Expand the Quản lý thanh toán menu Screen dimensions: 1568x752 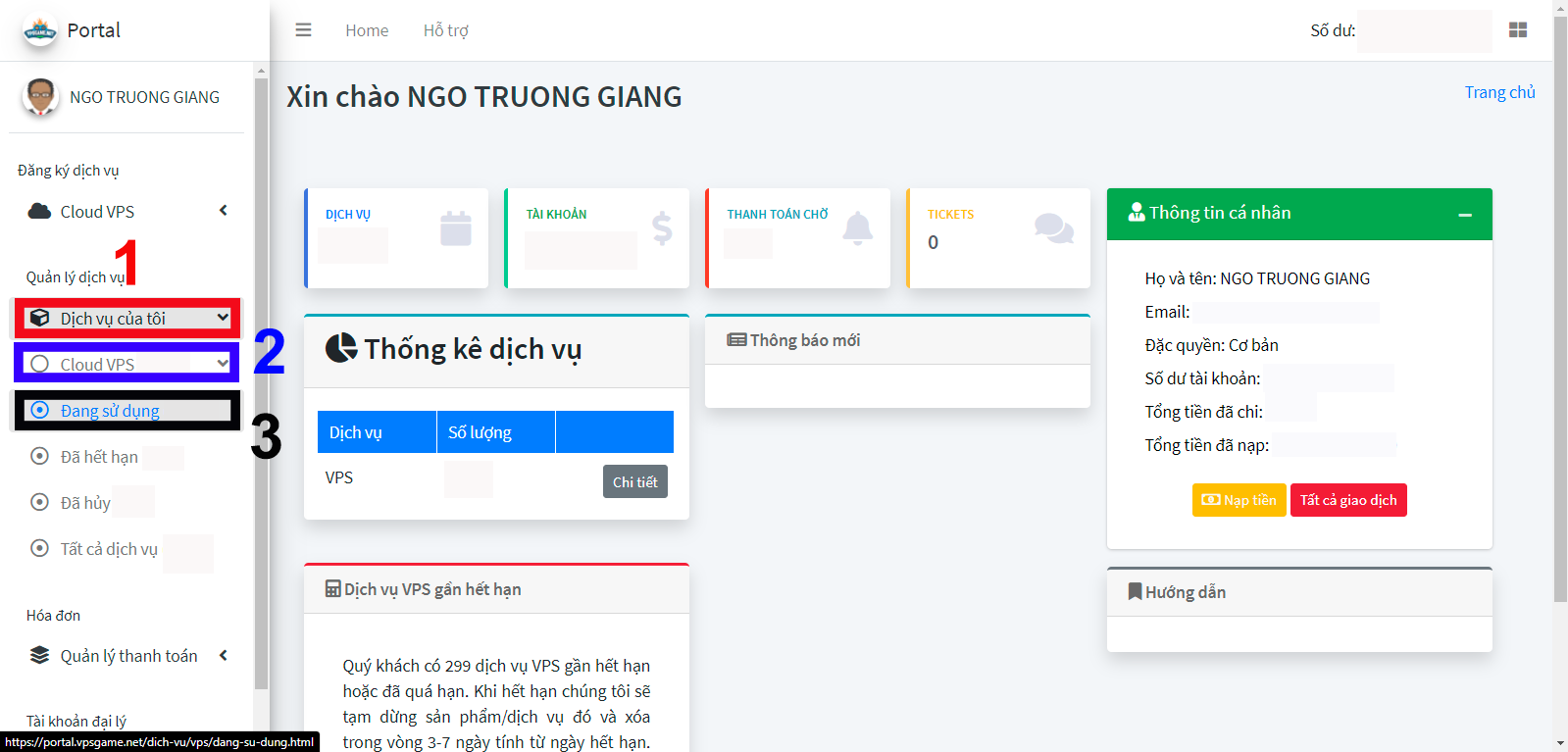[128, 656]
